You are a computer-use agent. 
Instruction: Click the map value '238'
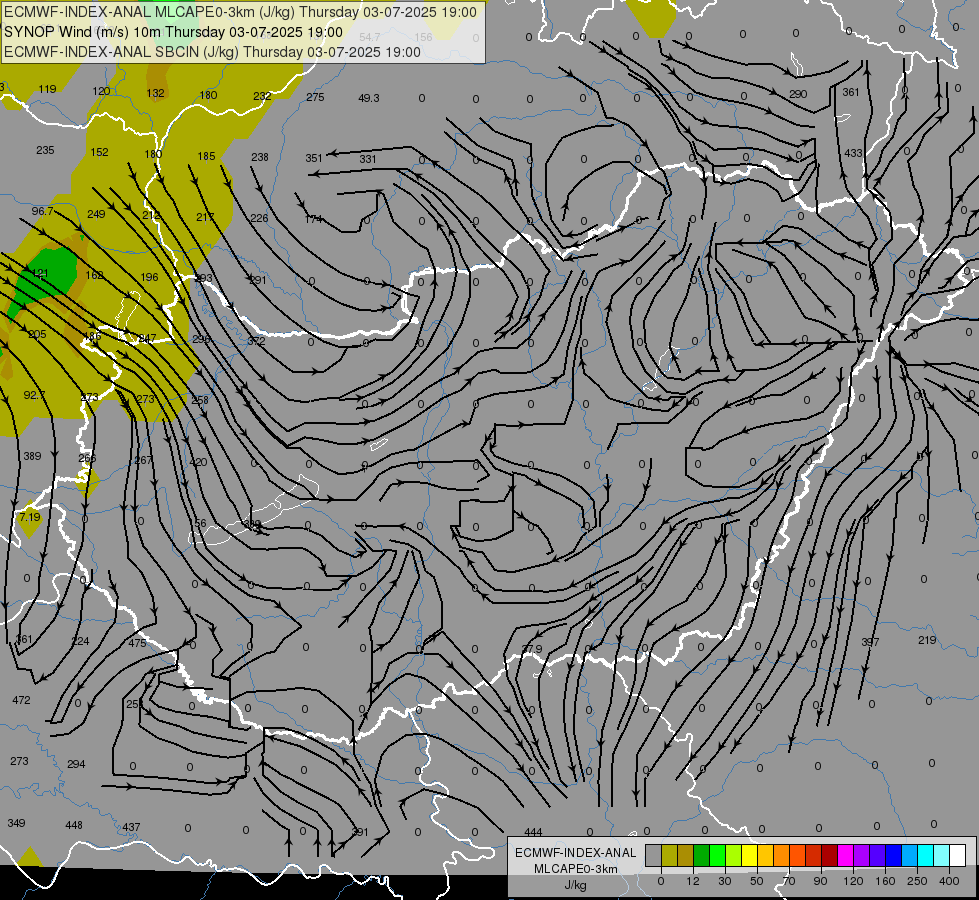[x=260, y=157]
